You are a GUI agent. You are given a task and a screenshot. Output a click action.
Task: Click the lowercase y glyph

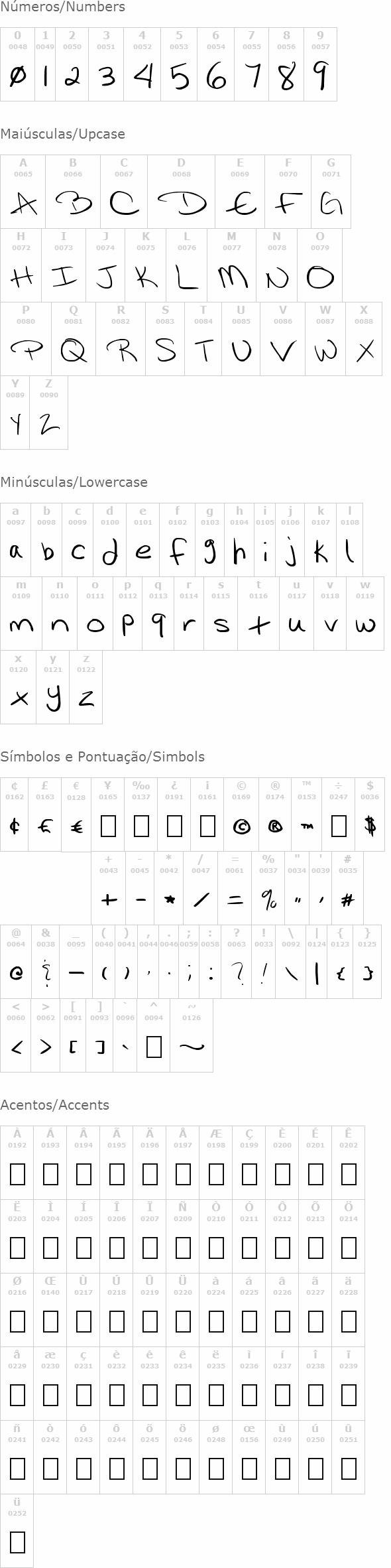pos(53,696)
